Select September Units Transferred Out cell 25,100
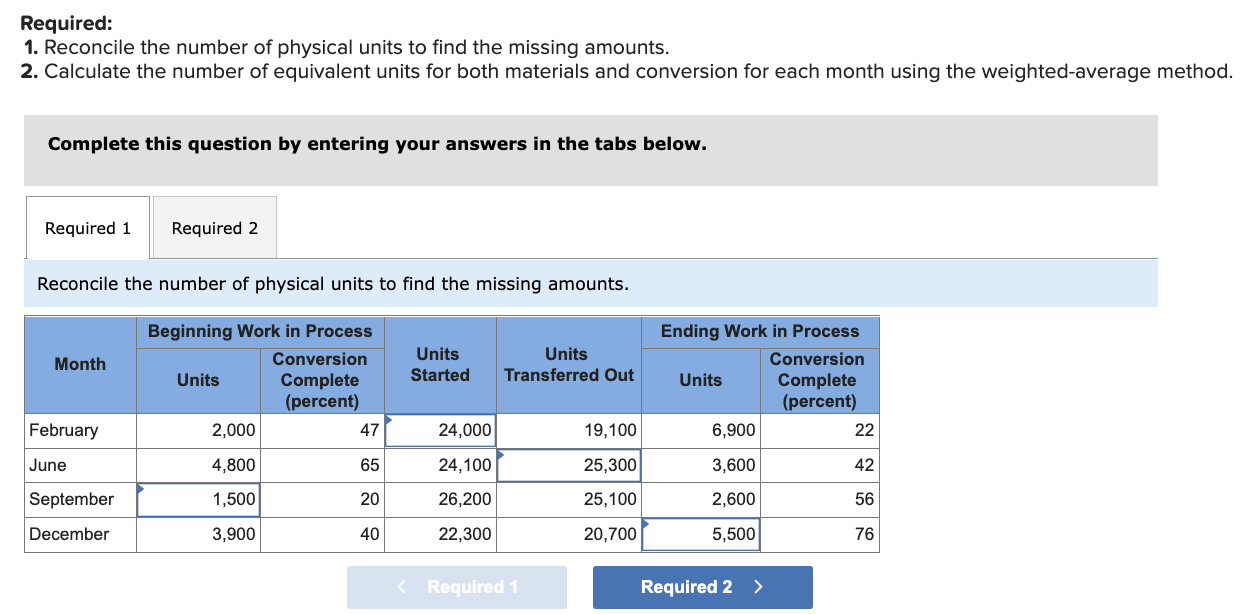The image size is (1256, 614). 568,499
